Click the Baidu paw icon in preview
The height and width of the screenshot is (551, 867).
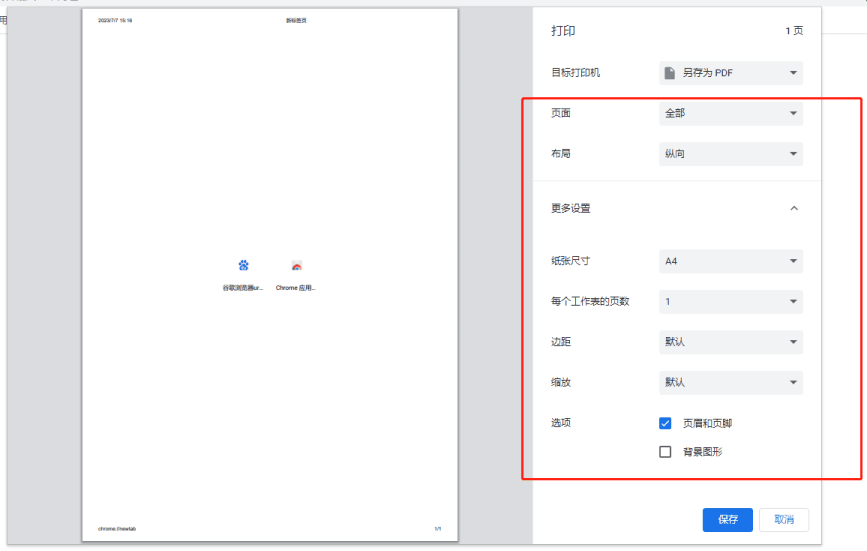(x=243, y=266)
